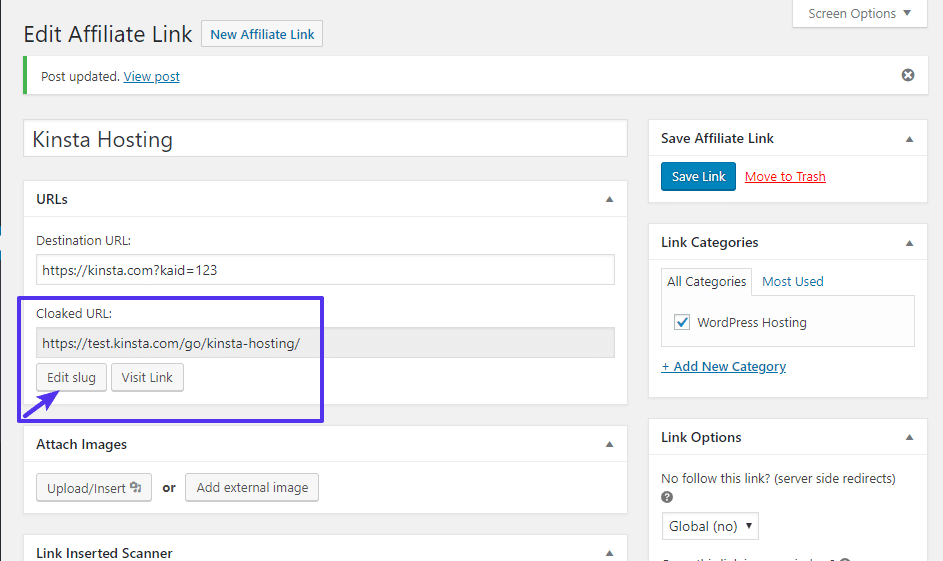Viewport: 943px width, 561px height.
Task: Collapse the Link Options panel
Action: tap(909, 438)
